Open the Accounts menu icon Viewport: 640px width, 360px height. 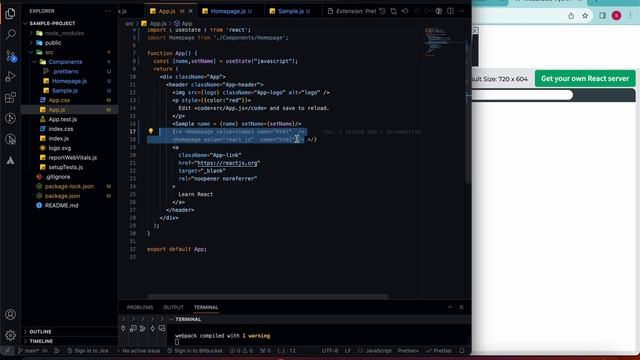[x=11, y=314]
